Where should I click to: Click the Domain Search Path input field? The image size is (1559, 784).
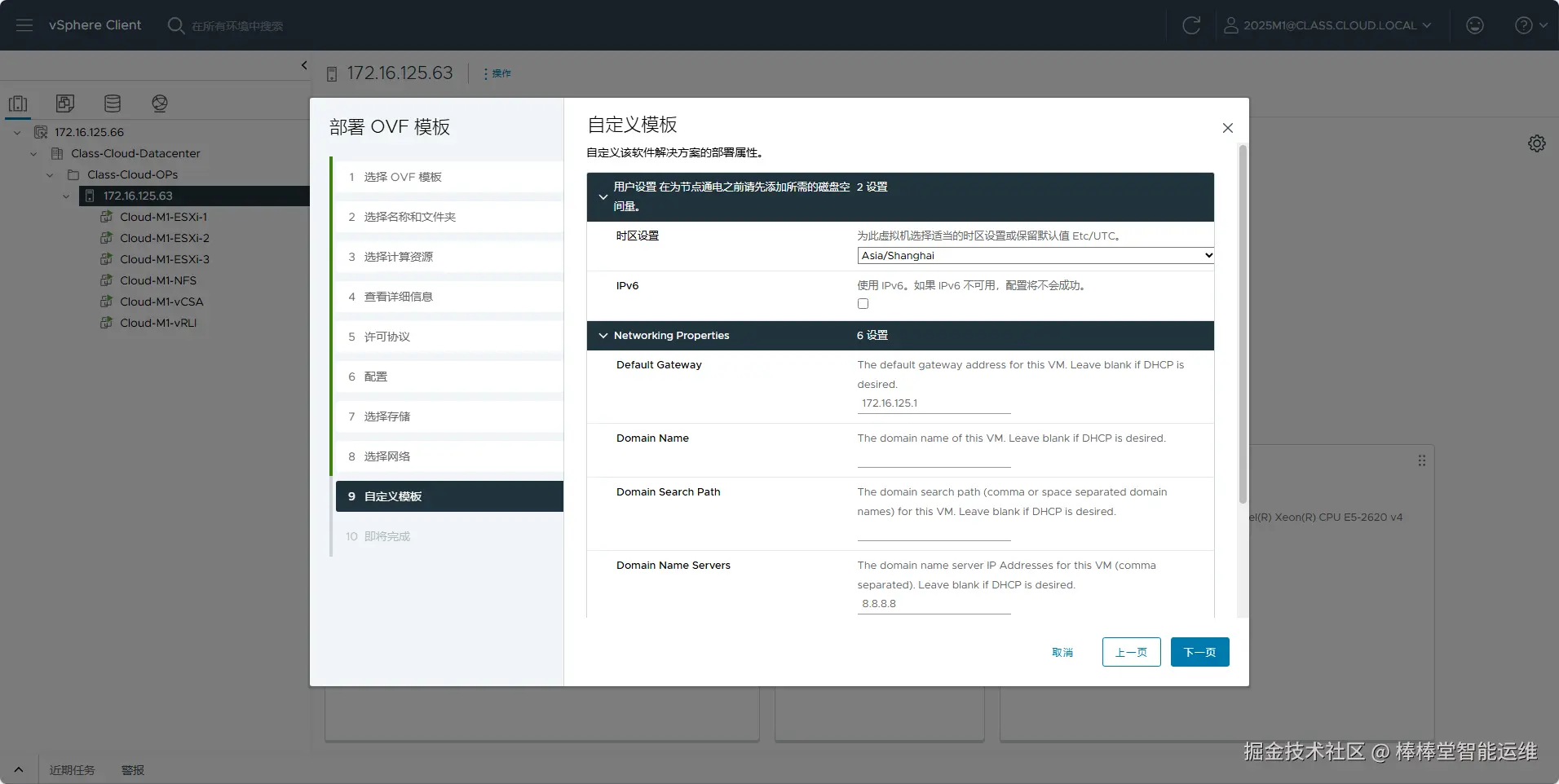934,531
